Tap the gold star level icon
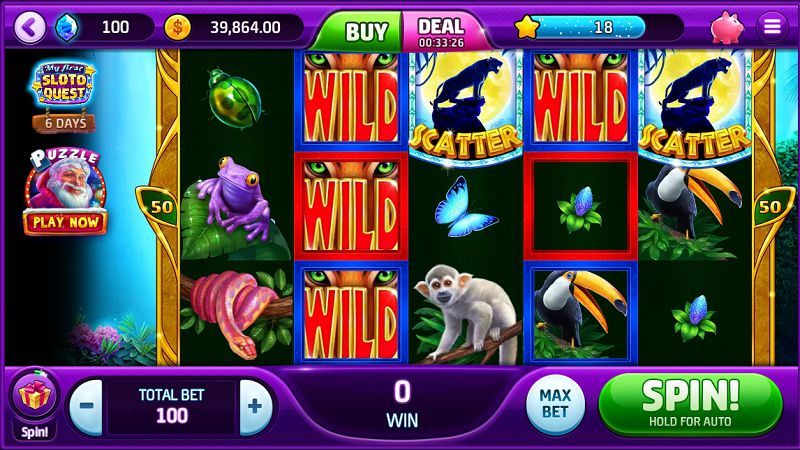 [x=527, y=27]
